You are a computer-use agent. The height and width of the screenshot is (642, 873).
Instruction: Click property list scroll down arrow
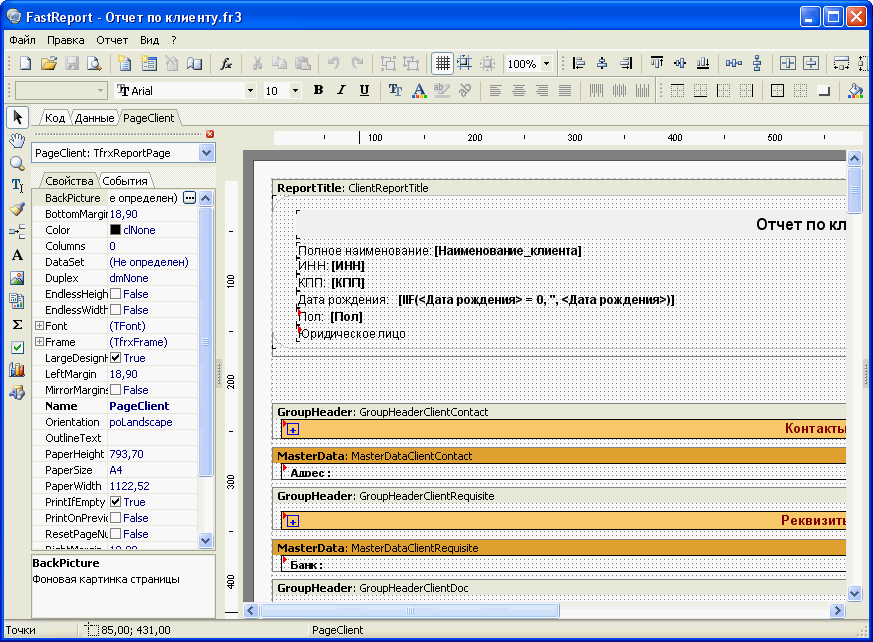[x=205, y=540]
